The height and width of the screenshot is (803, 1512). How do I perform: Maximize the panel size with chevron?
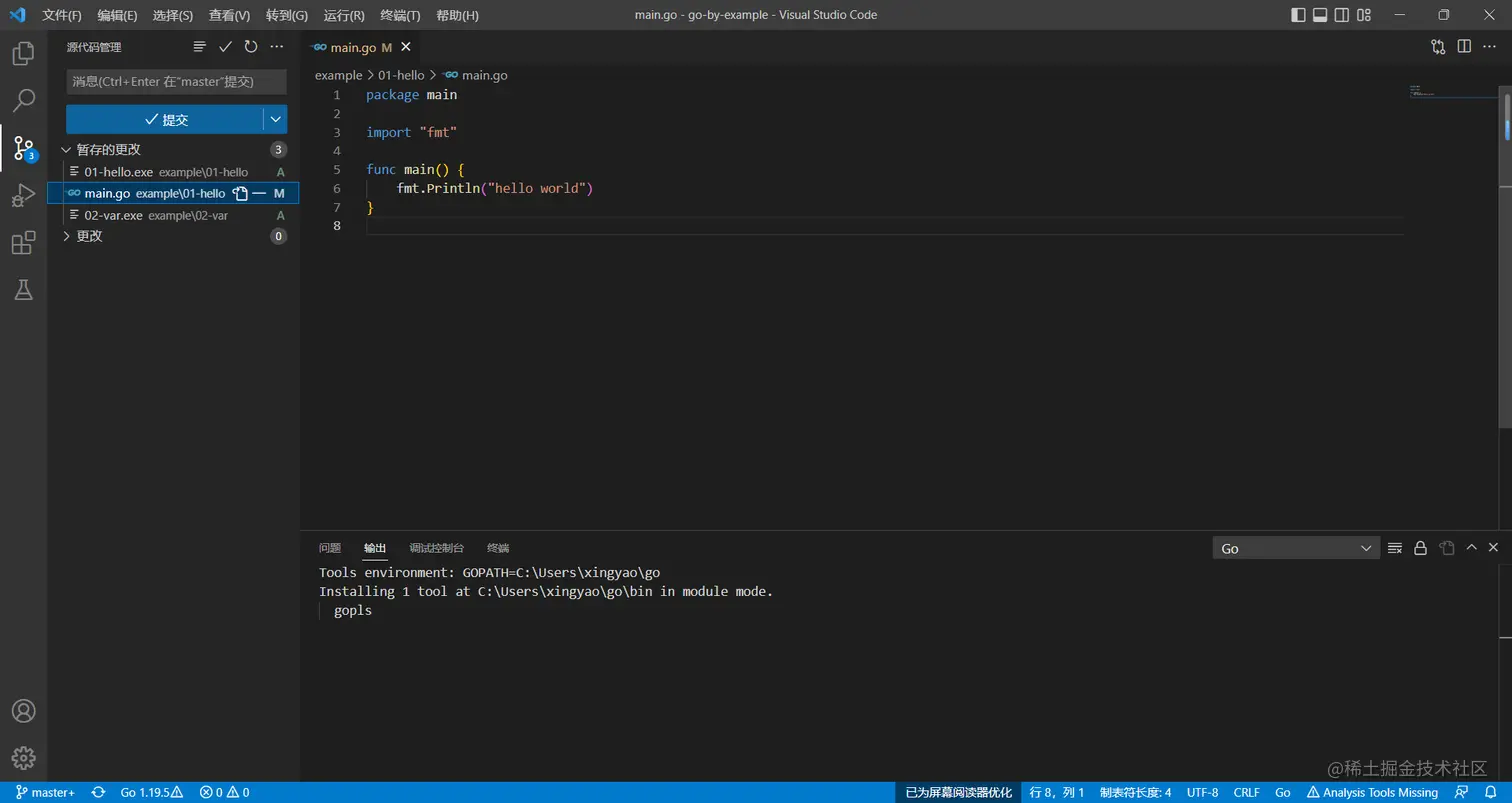(x=1471, y=548)
